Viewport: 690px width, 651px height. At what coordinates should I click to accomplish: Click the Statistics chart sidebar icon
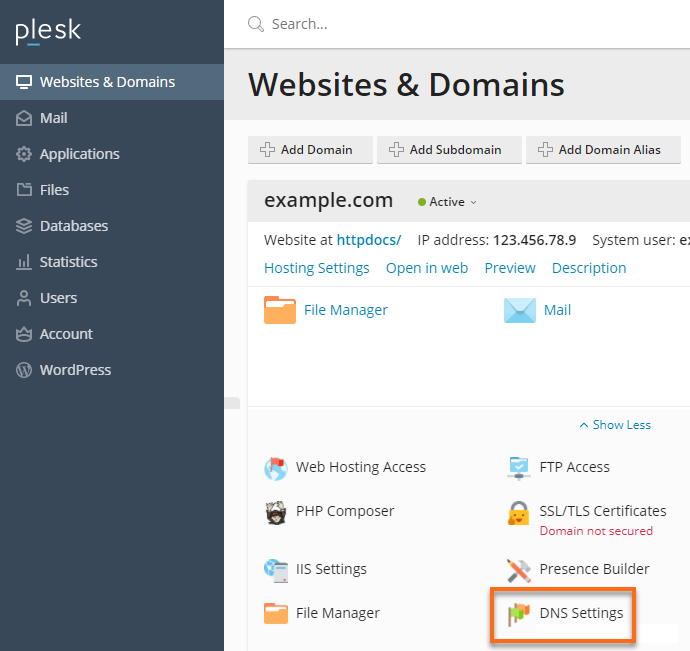[x=24, y=262]
